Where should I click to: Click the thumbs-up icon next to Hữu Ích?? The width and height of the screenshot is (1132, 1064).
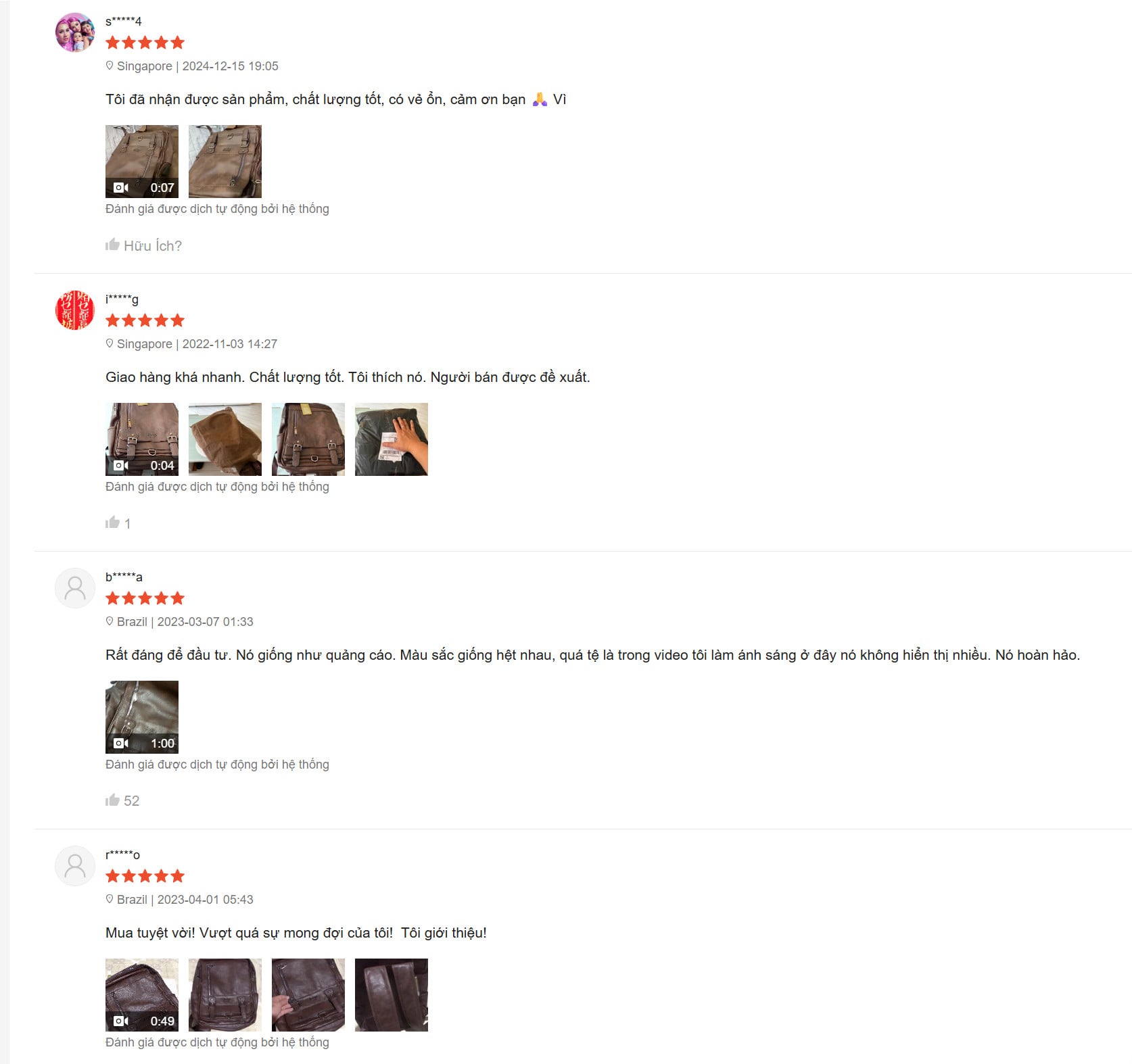click(x=112, y=245)
